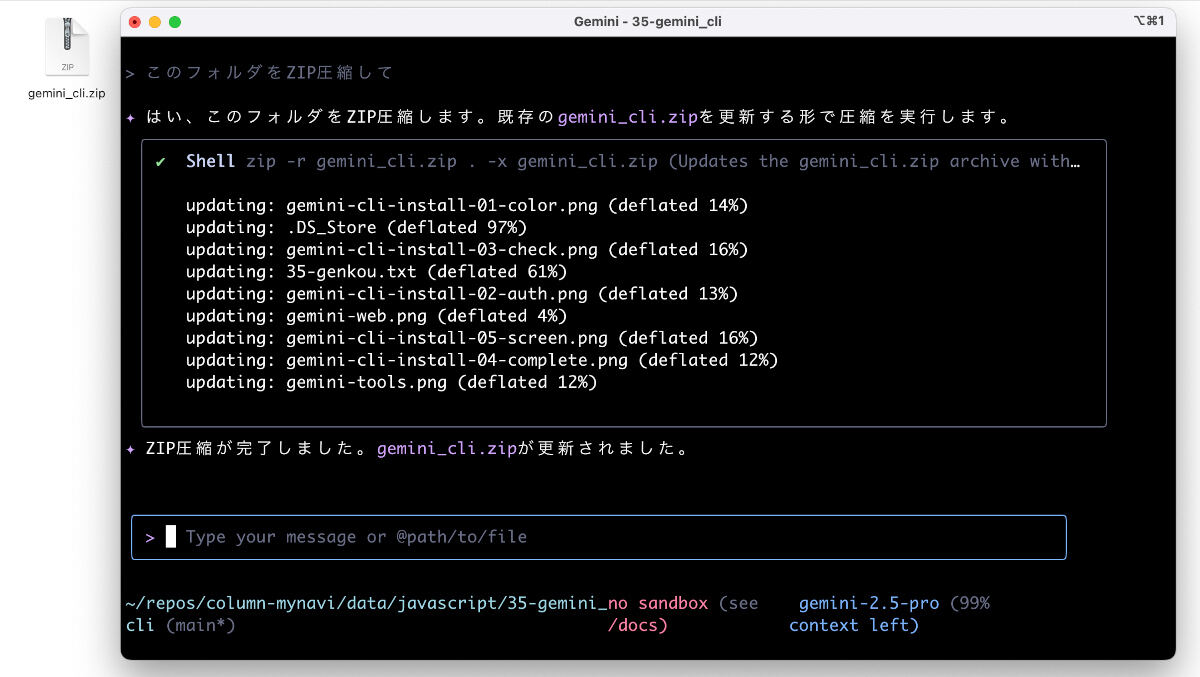Click the sparkle icon before "はい、このフォルダをZIP圧縮します"
The width and height of the screenshot is (1200, 677).
point(130,117)
